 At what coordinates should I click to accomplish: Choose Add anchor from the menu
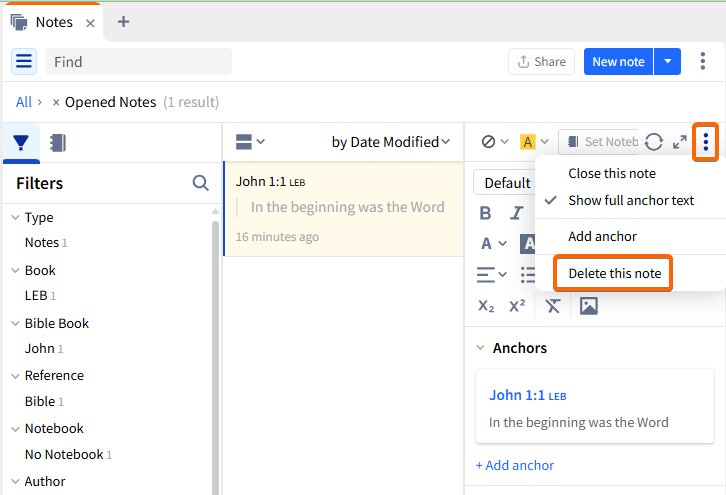(602, 236)
